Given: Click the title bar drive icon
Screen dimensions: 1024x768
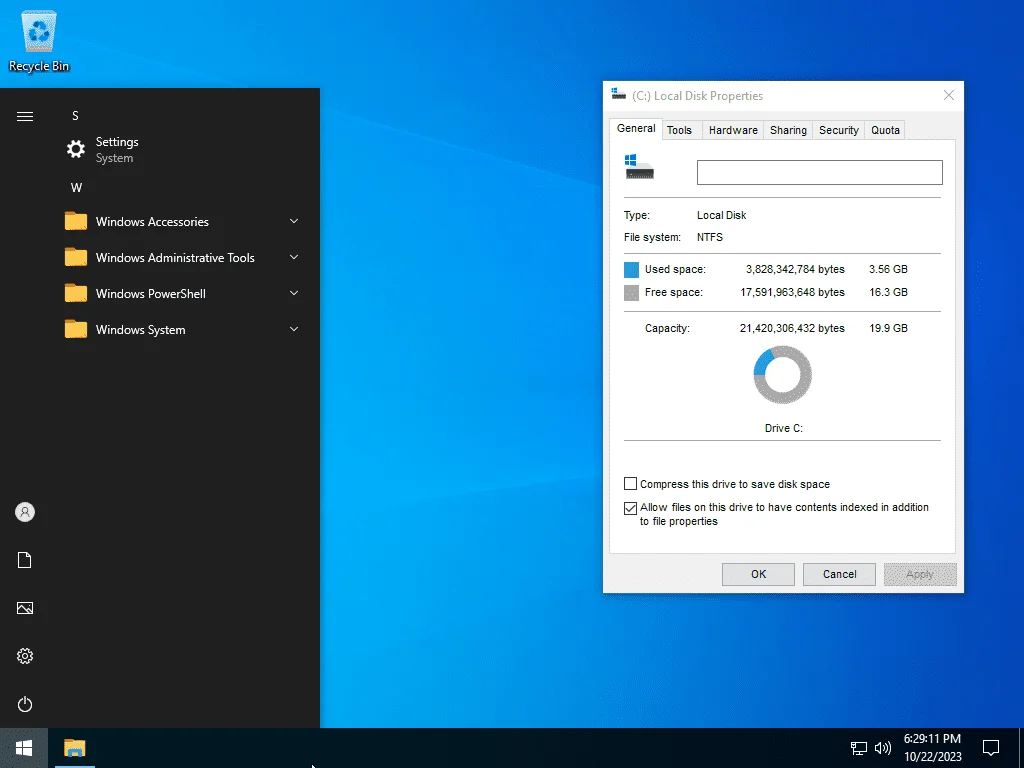Looking at the screenshot, I should [x=618, y=94].
